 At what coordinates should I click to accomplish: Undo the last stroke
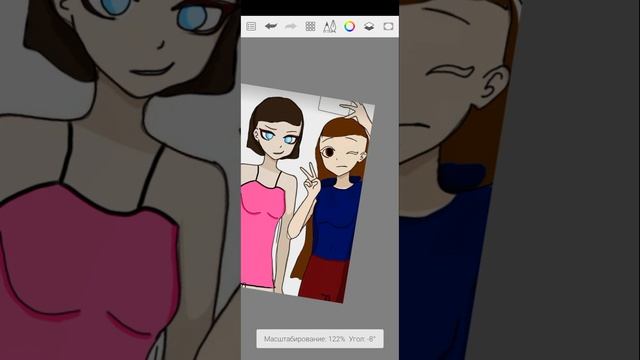[271, 27]
